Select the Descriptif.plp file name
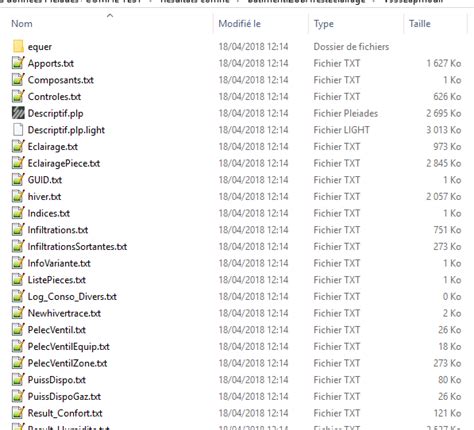The image size is (474, 430). pyautogui.click(x=55, y=113)
